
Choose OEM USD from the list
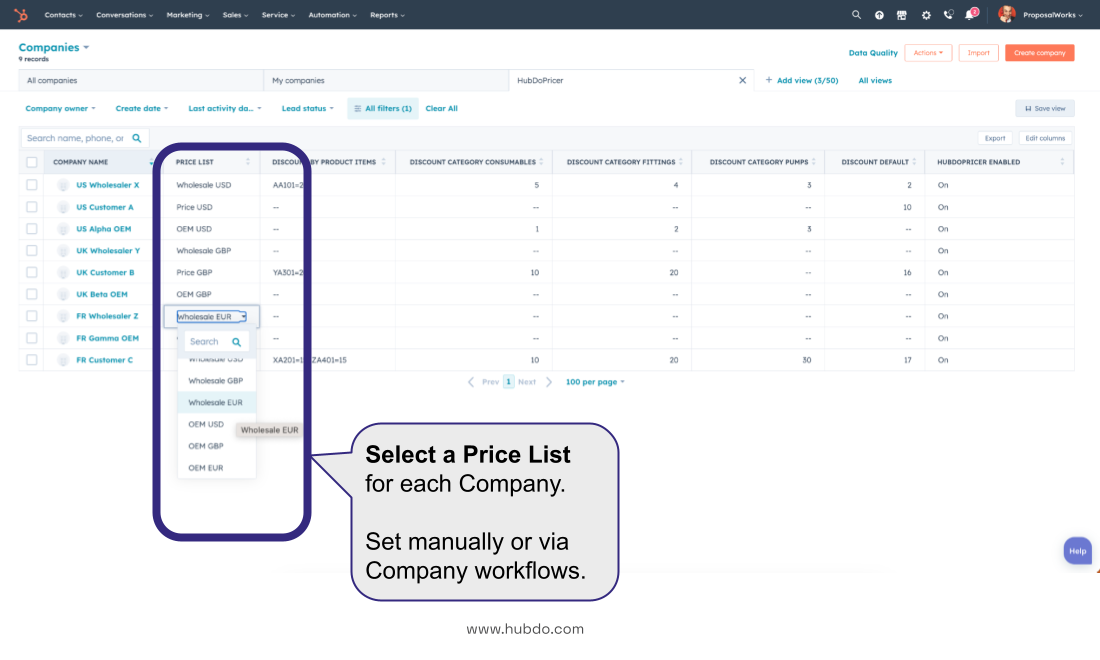206,424
